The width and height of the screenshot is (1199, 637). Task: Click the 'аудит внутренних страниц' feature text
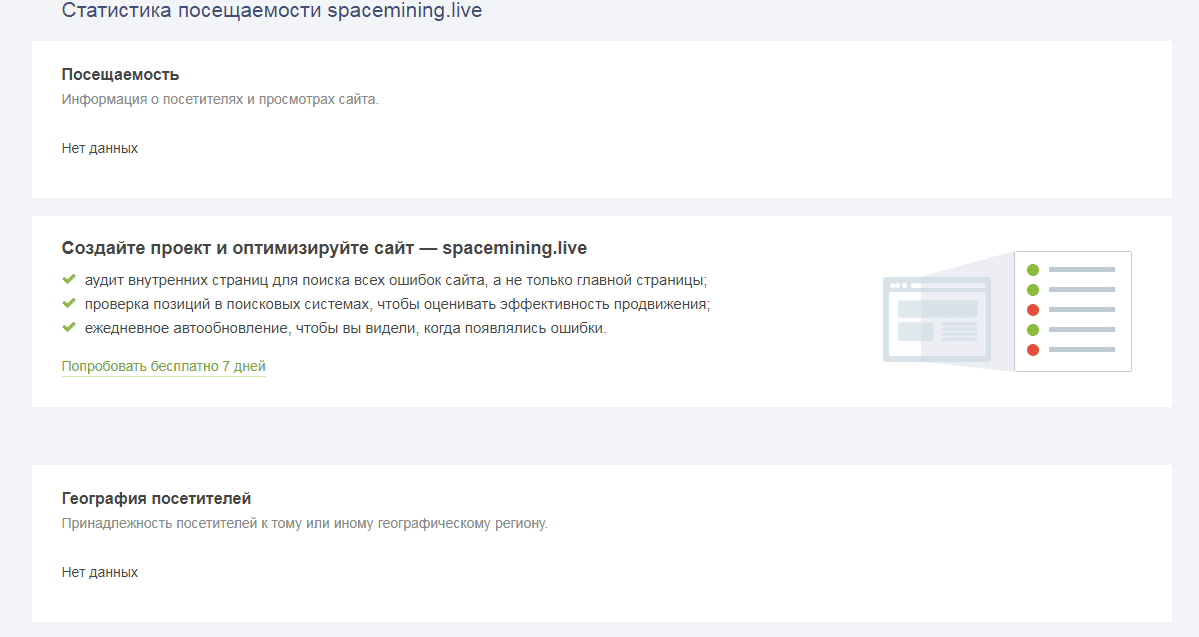(x=396, y=281)
